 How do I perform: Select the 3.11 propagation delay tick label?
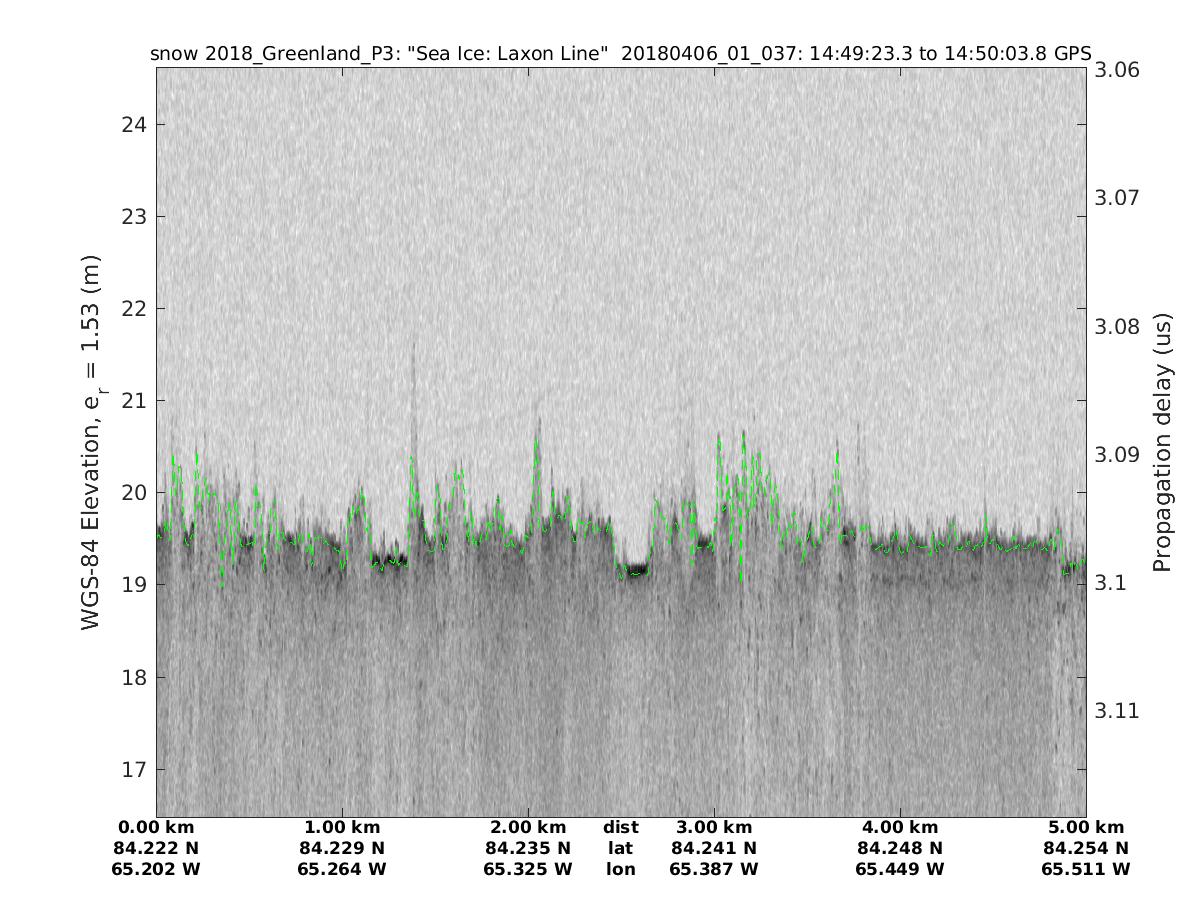click(x=1117, y=711)
